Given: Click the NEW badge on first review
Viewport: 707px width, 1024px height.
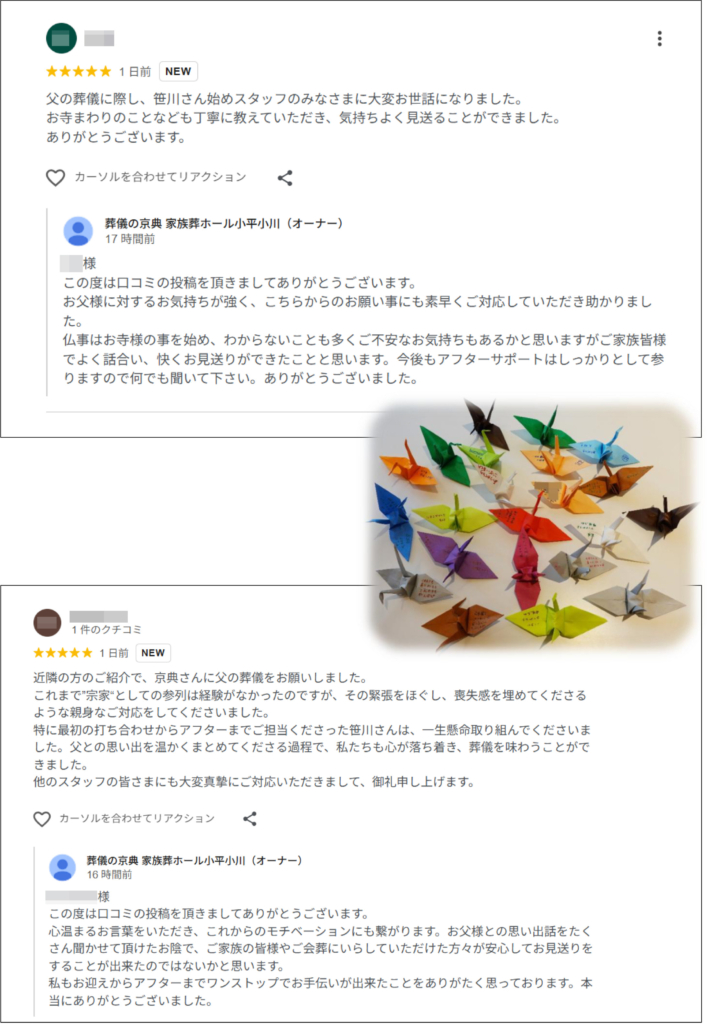Looking at the screenshot, I should tap(178, 71).
